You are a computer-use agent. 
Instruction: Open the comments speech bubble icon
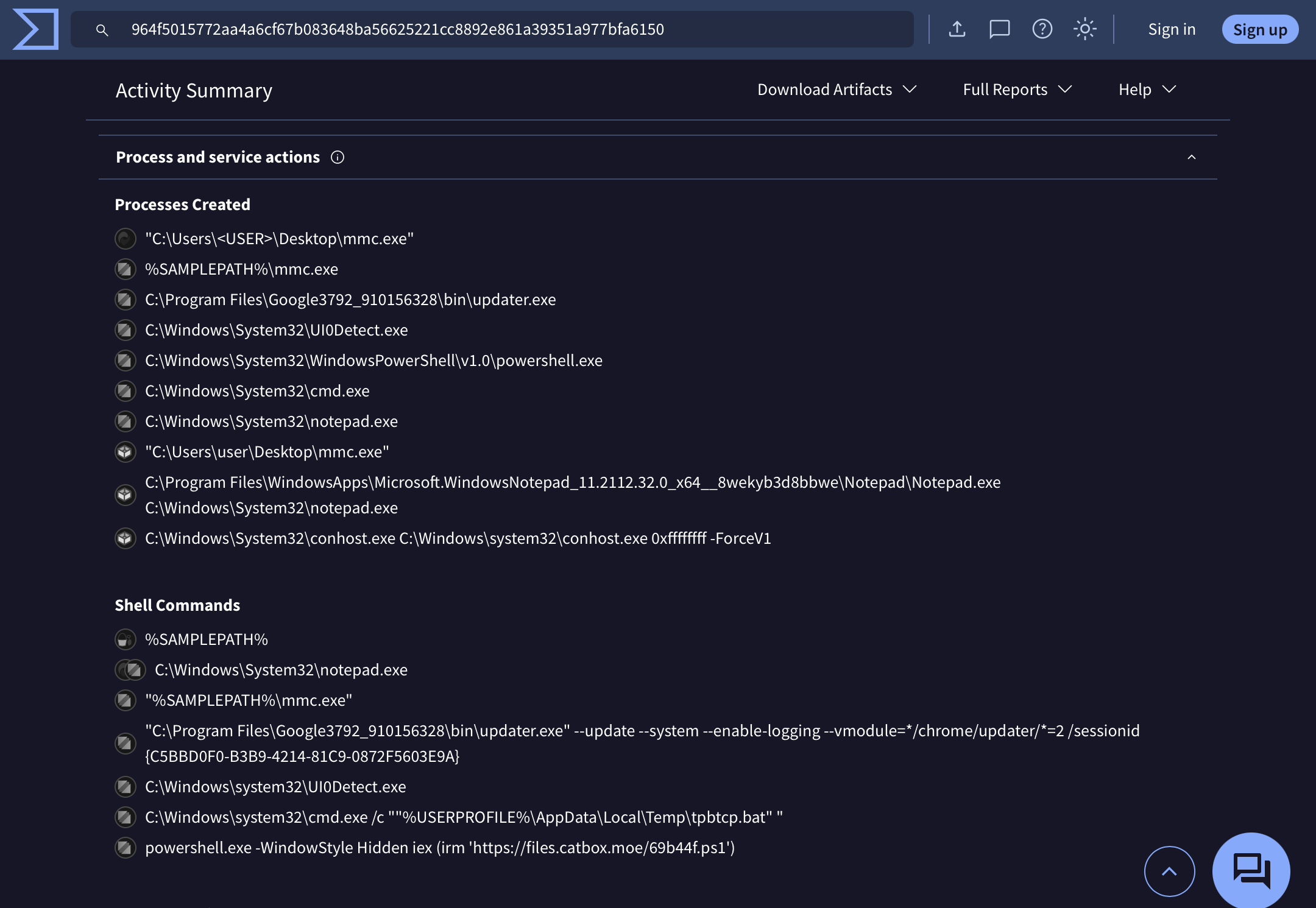999,29
